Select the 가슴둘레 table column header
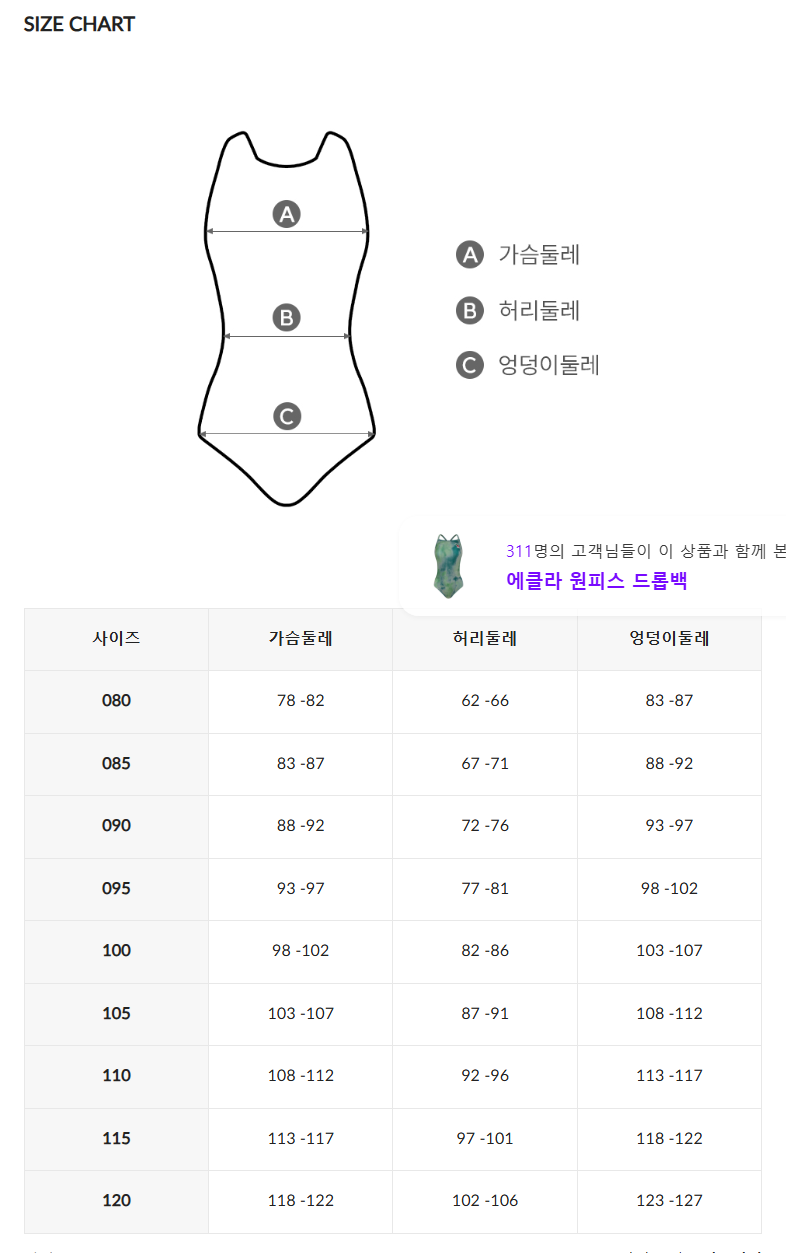Screen dimensions: 786x1253 click(300, 638)
